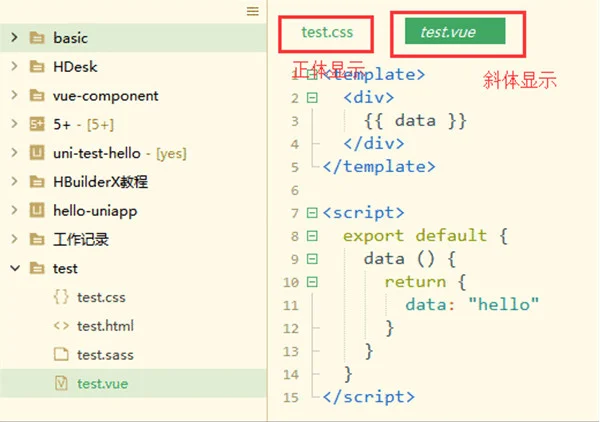
Task: Expand the 工作记录 folder
Action: coord(15,239)
